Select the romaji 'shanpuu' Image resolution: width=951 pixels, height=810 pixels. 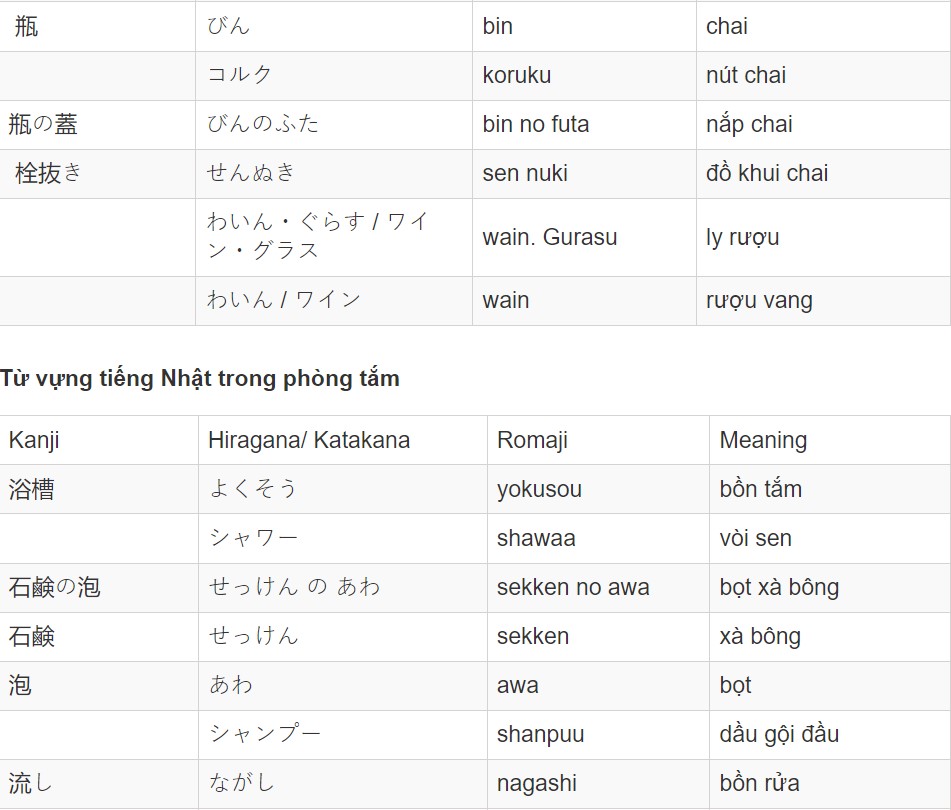pyautogui.click(x=540, y=735)
